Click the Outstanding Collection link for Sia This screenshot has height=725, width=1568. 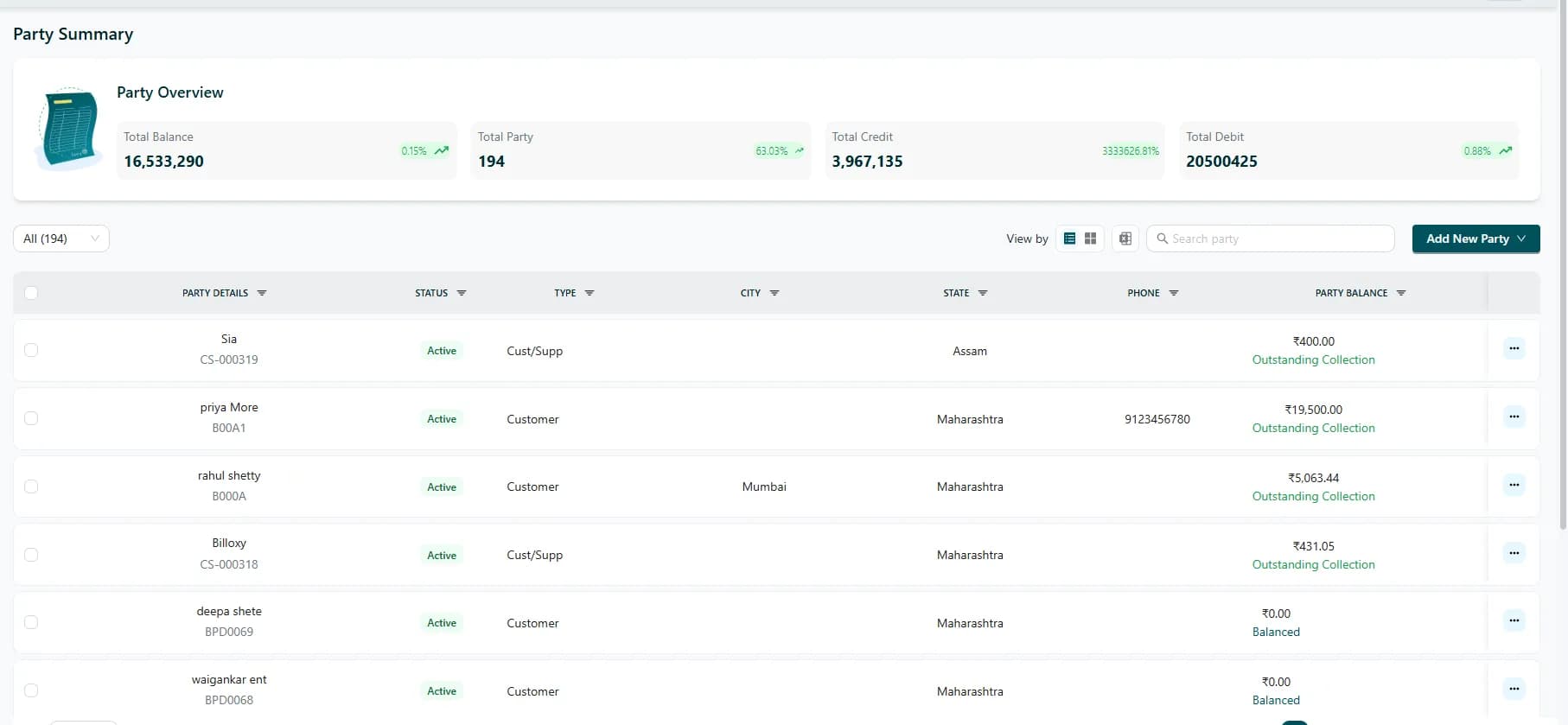[1313, 359]
